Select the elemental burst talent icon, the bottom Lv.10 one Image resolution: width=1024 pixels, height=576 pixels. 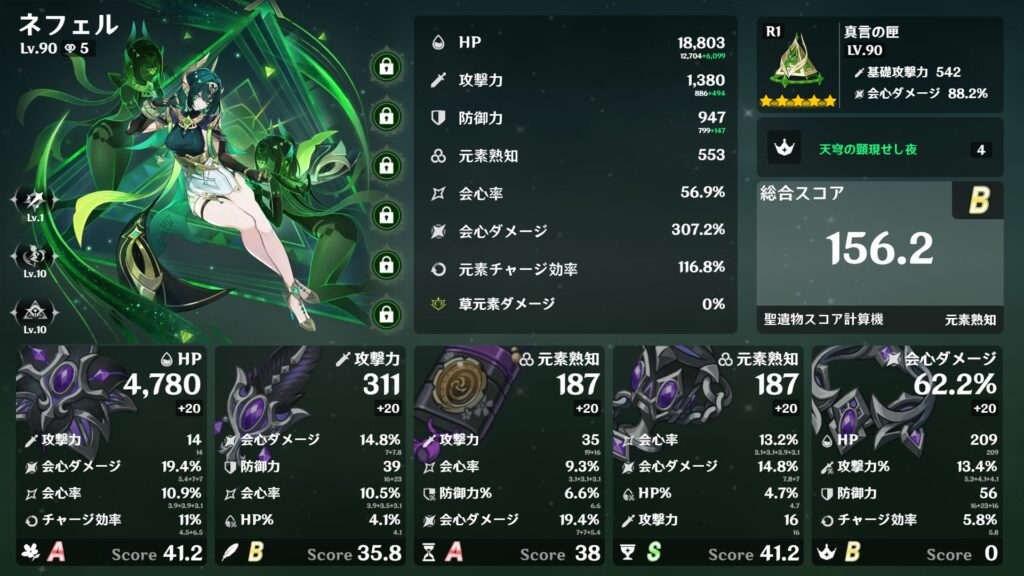[35, 312]
